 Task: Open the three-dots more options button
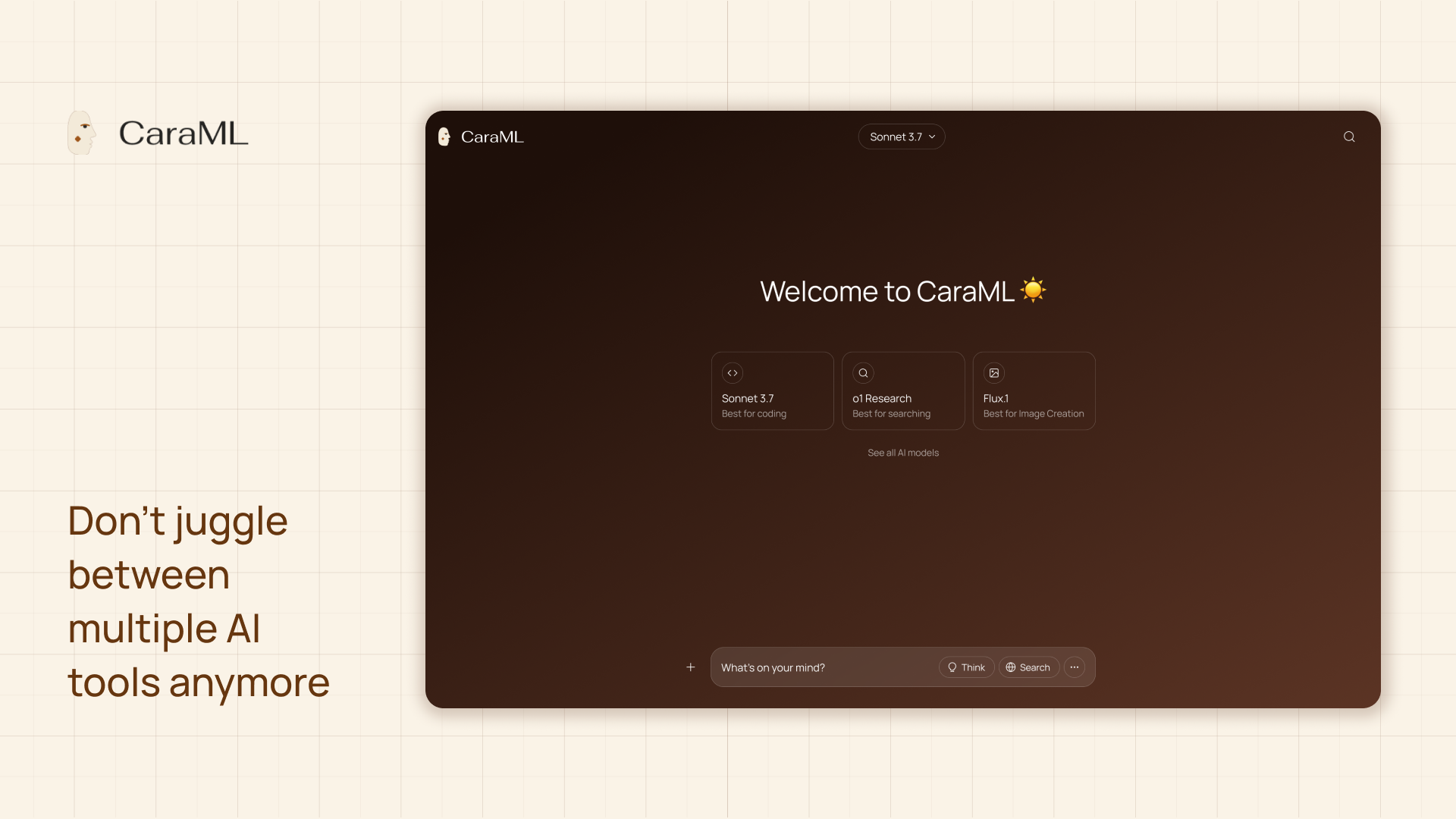pyautogui.click(x=1075, y=667)
